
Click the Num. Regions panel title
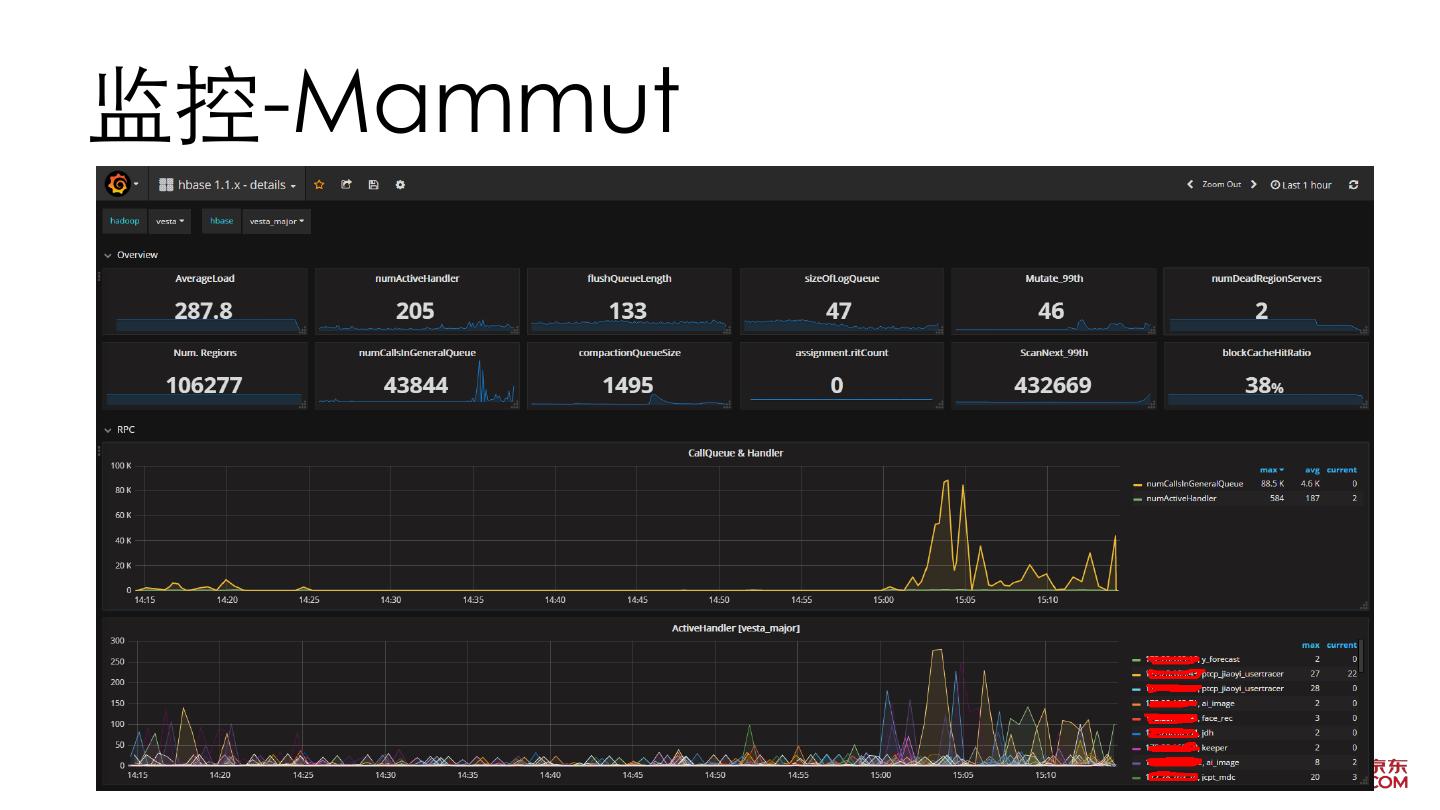click(x=205, y=353)
